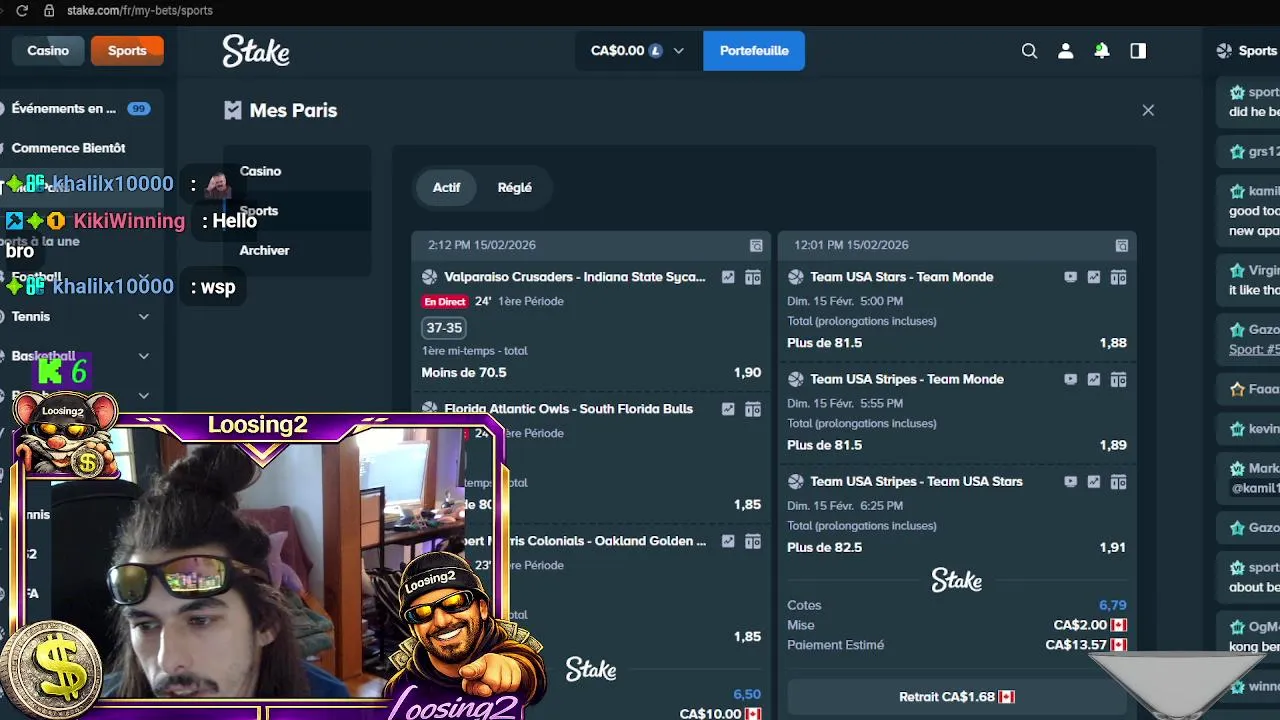Open scoreboard icon for Robert Morris Colonials match
1280x720 pixels.
[753, 541]
